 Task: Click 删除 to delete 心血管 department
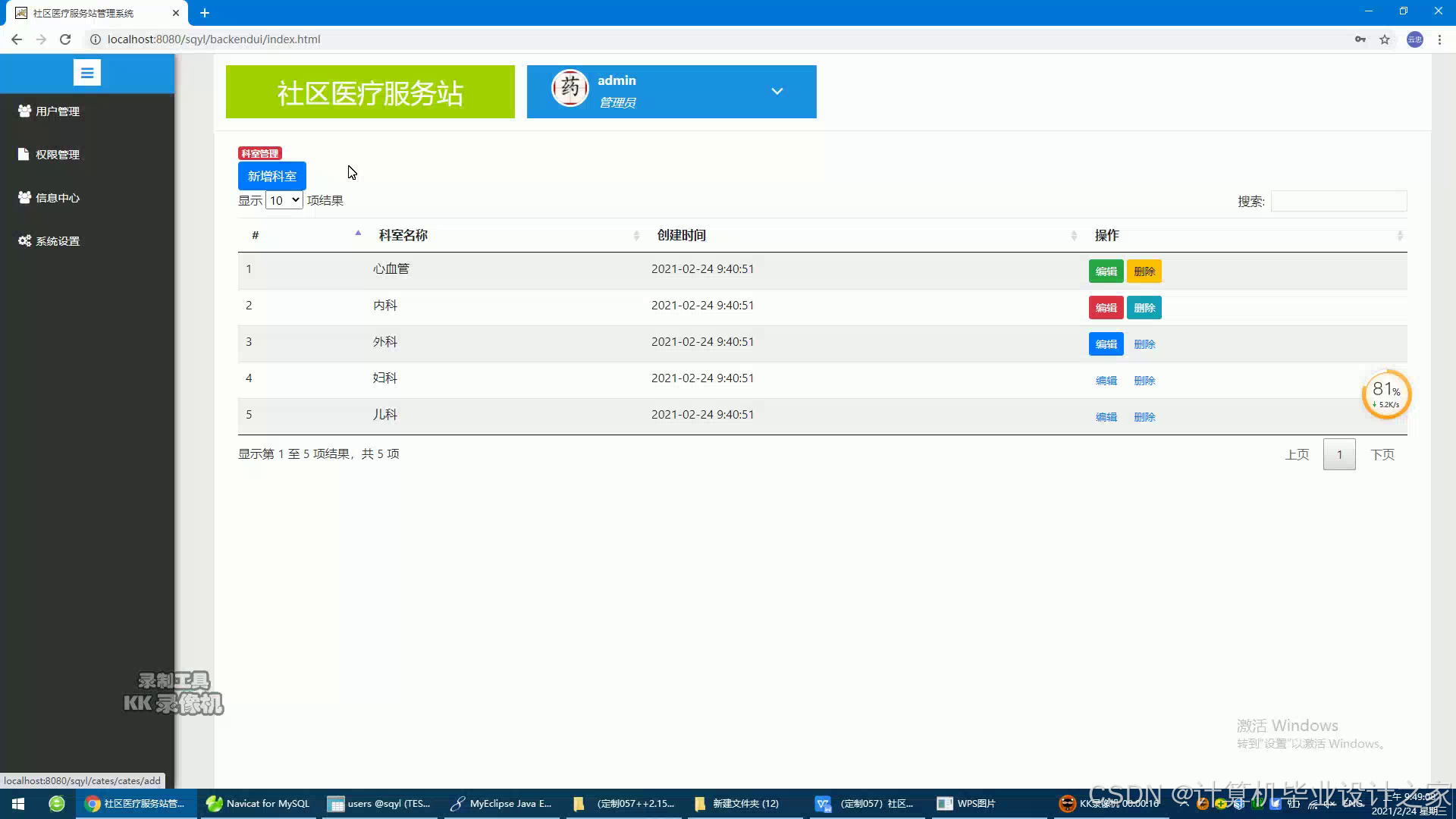(1144, 271)
